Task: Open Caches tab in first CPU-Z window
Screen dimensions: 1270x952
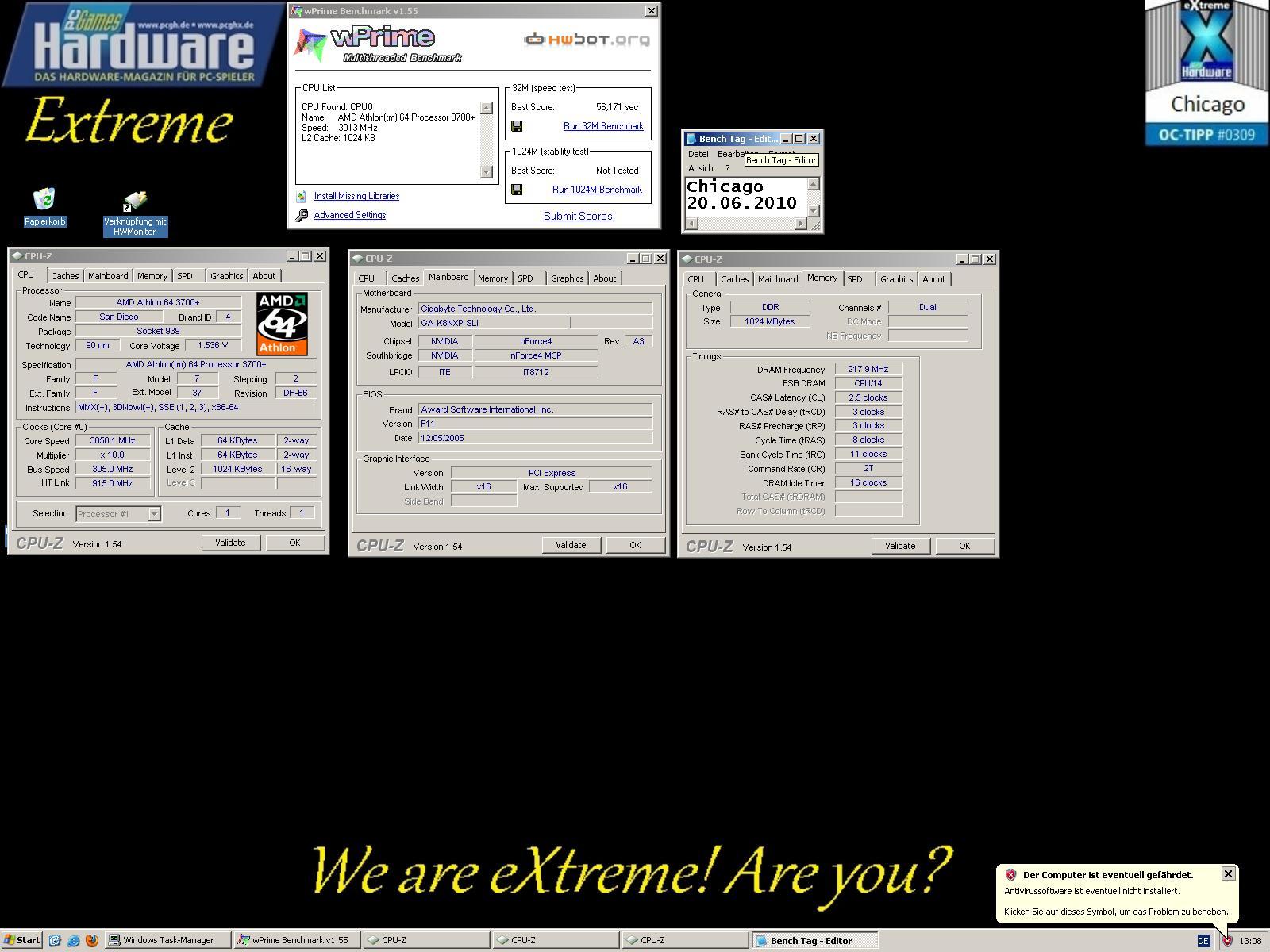Action: pyautogui.click(x=65, y=276)
